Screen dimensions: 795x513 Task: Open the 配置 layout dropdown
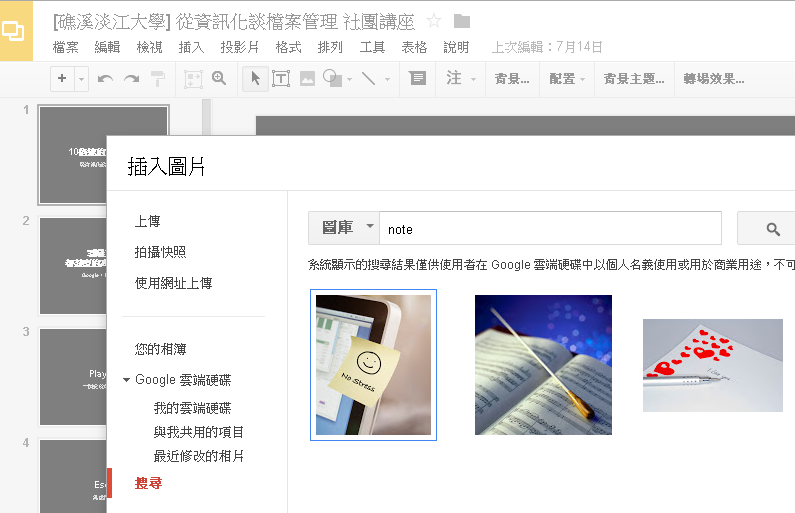567,79
